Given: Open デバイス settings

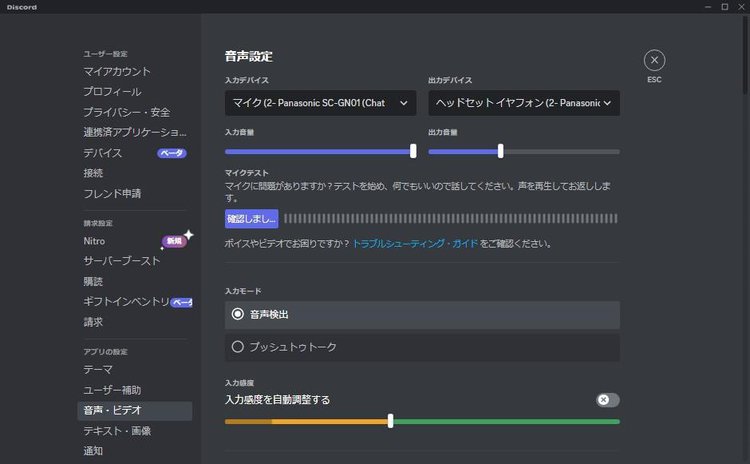Looking at the screenshot, I should 102,153.
